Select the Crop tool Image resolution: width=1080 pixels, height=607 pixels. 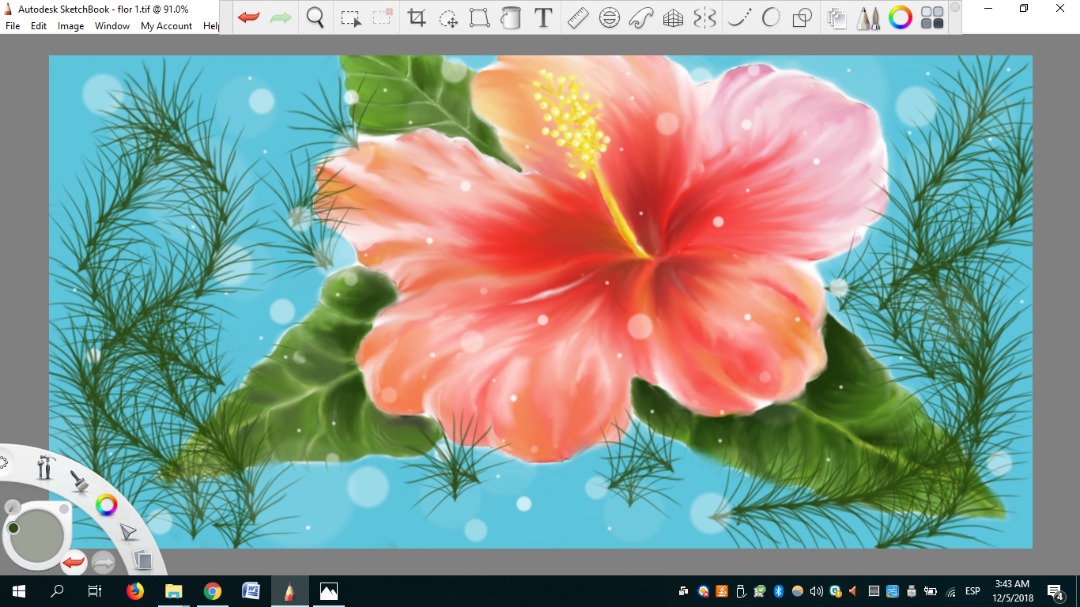point(416,17)
